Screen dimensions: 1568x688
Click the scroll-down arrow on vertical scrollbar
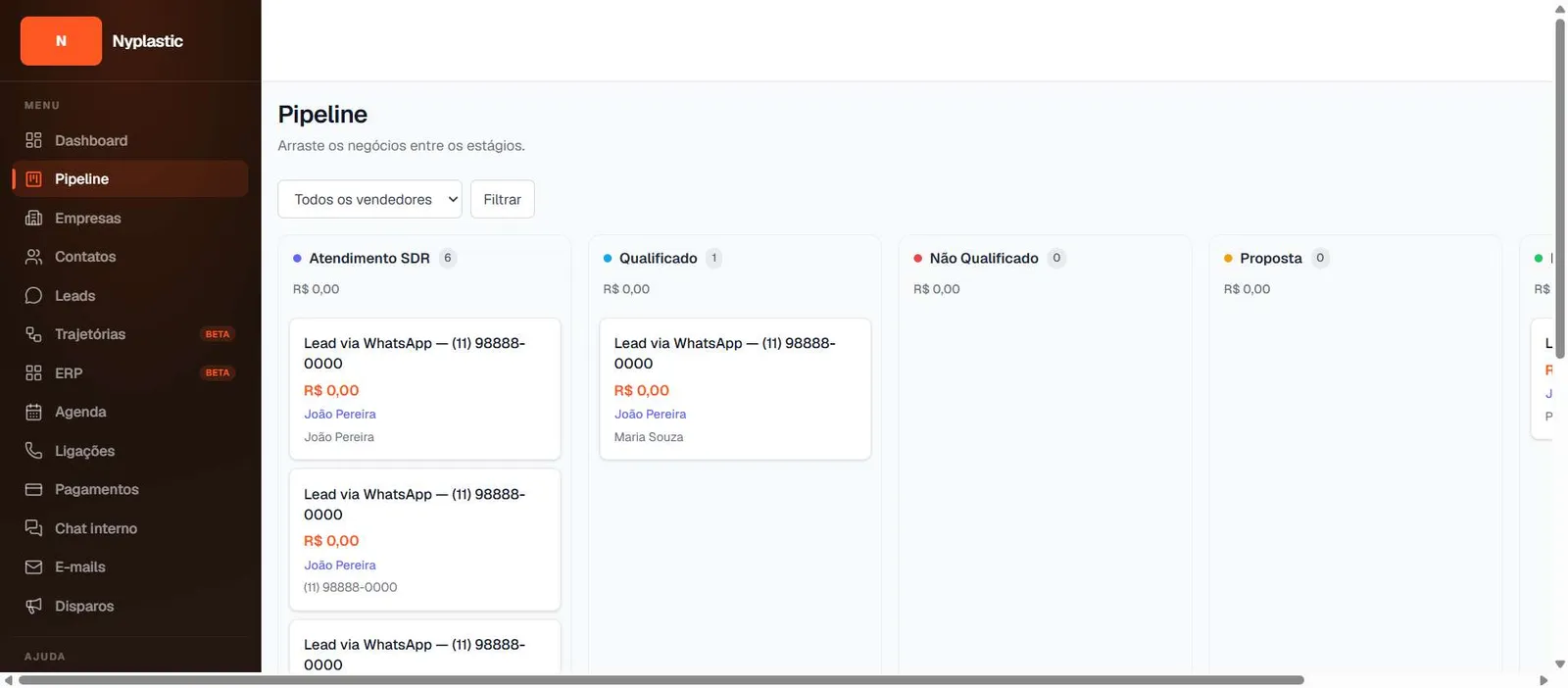coord(1560,664)
